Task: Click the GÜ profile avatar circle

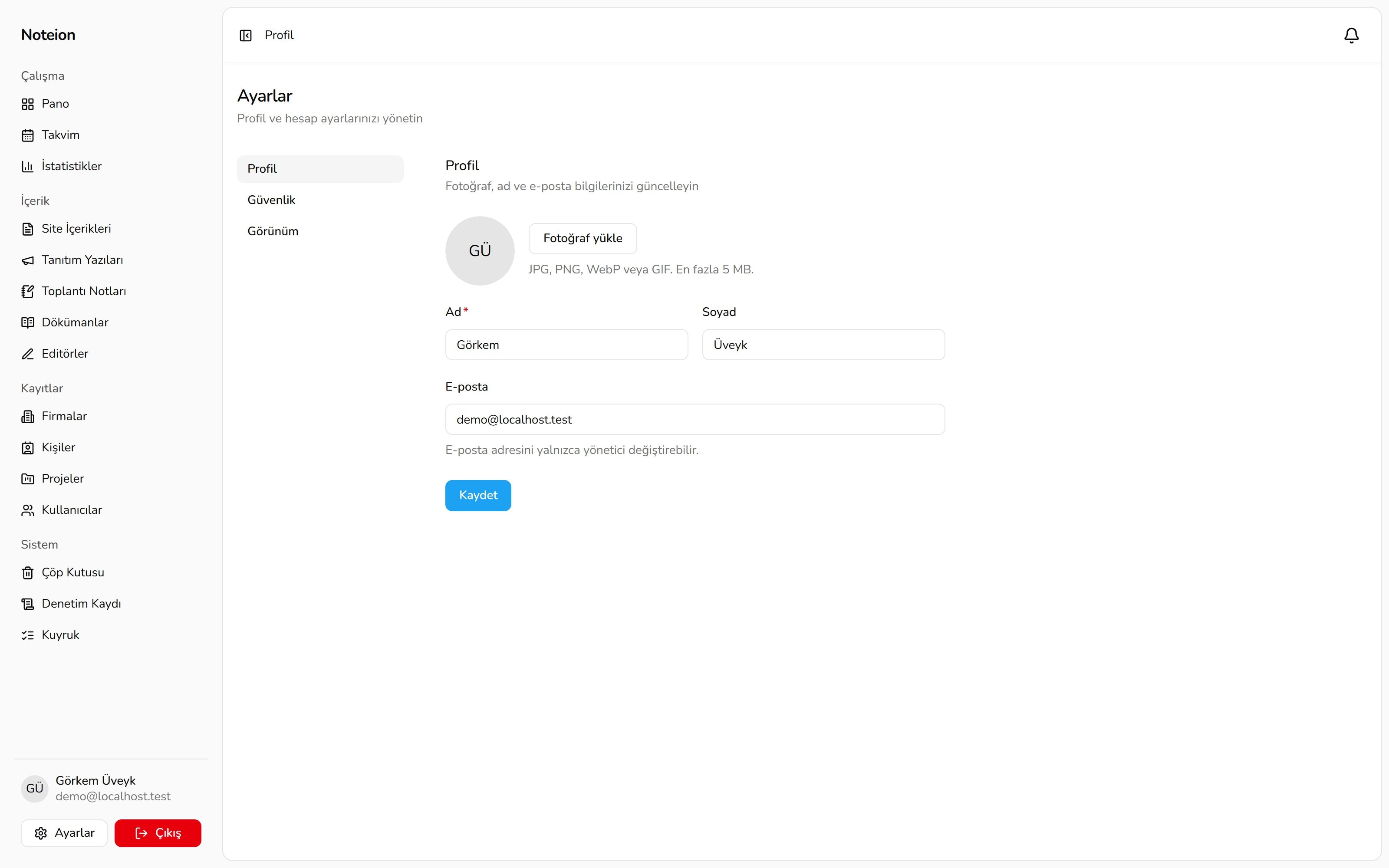Action: click(480, 251)
